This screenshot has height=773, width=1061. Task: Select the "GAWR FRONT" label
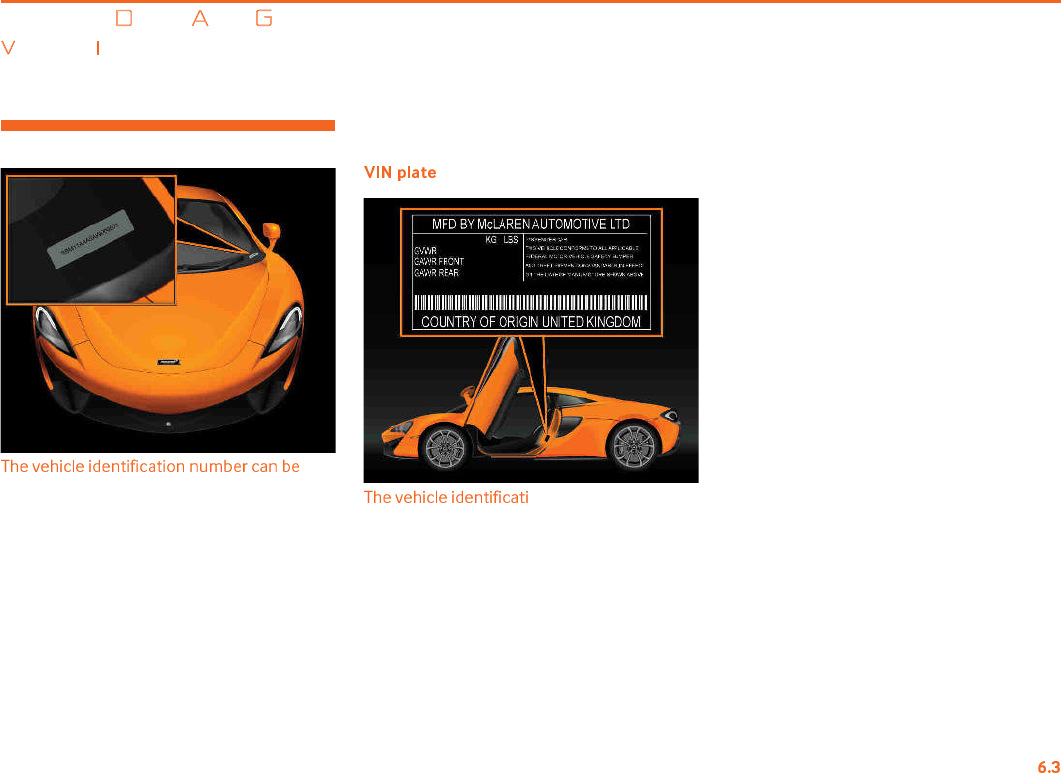[x=438, y=261]
